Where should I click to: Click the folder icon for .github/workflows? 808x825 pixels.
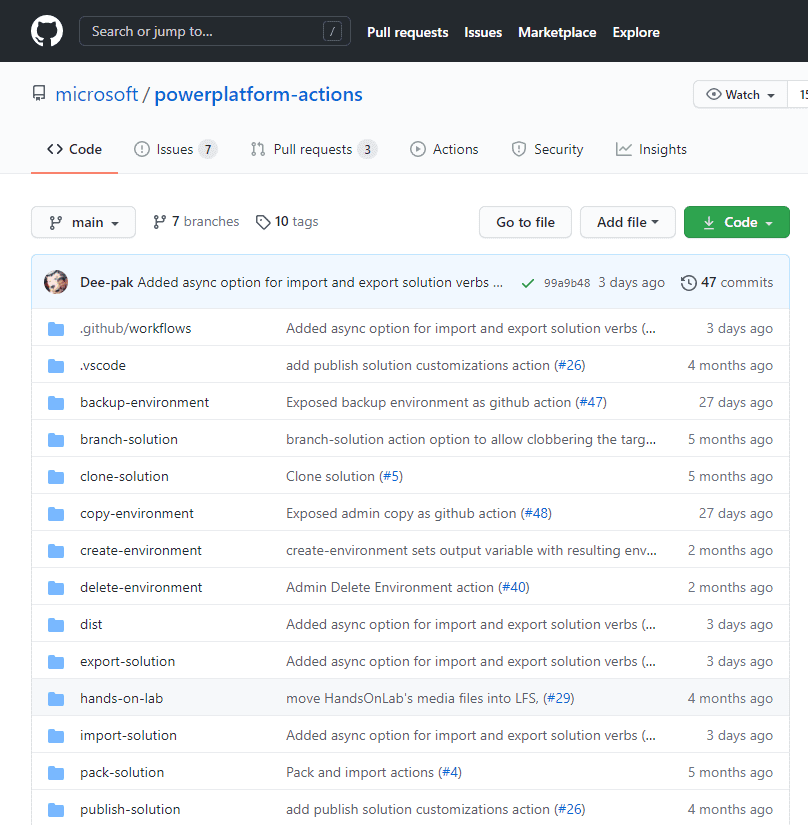click(56, 329)
